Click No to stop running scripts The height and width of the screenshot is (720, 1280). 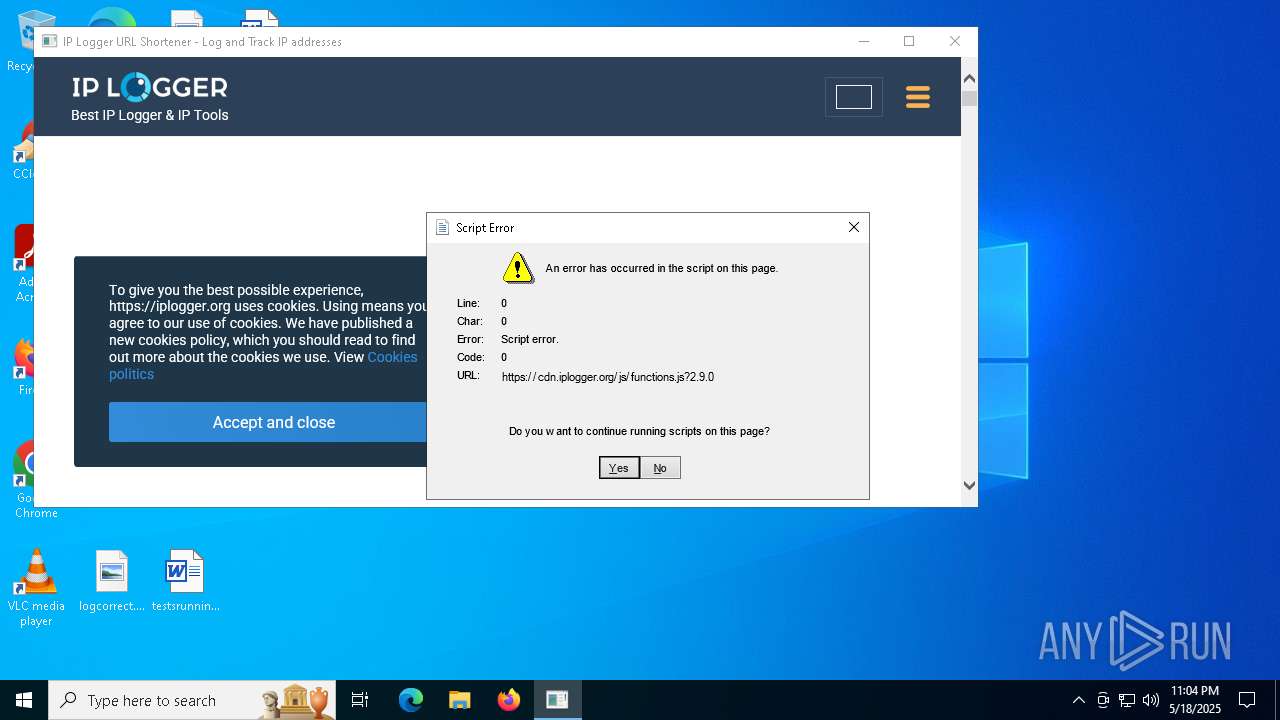point(660,468)
